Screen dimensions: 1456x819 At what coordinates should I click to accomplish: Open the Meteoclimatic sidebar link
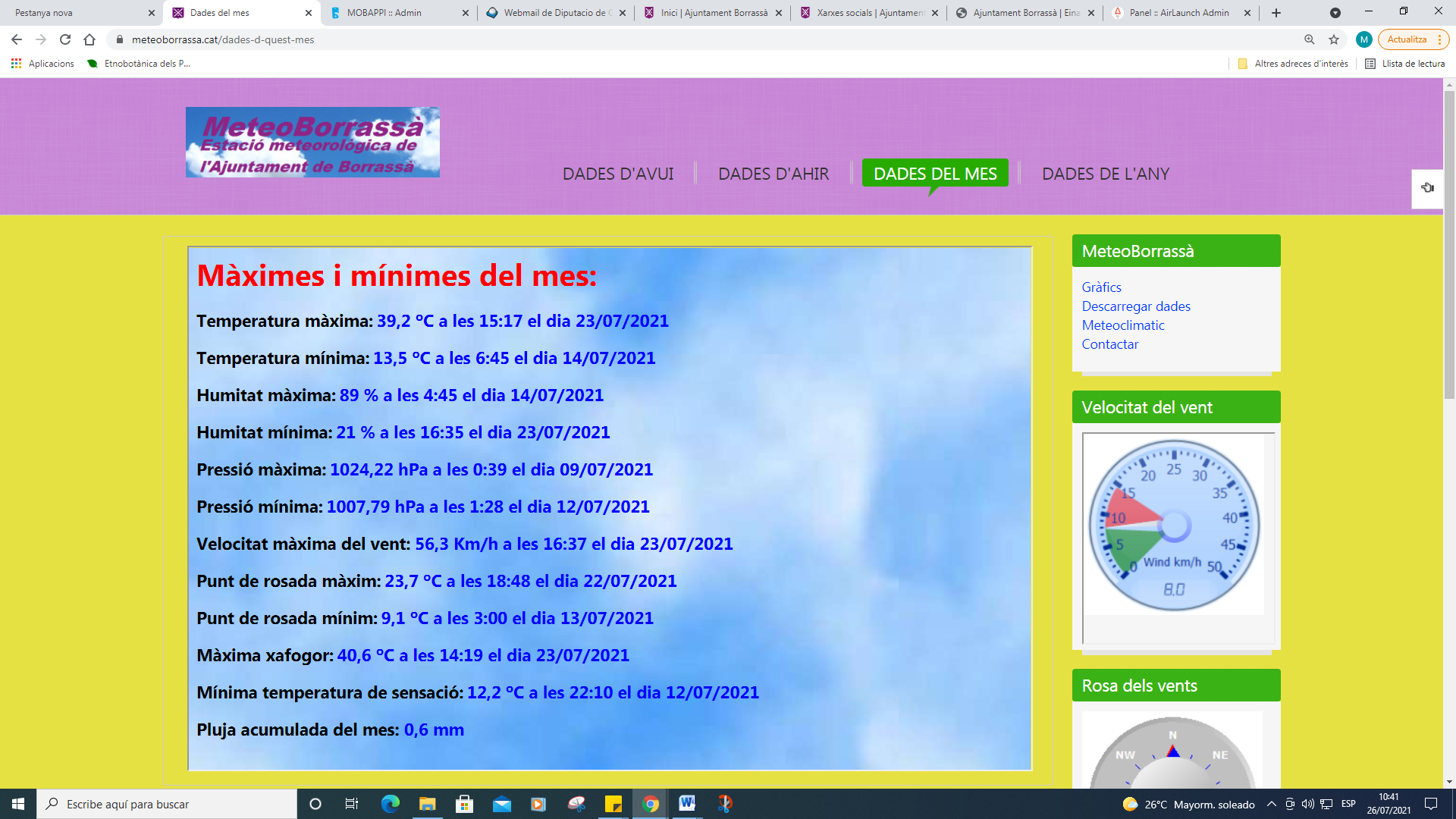point(1123,325)
